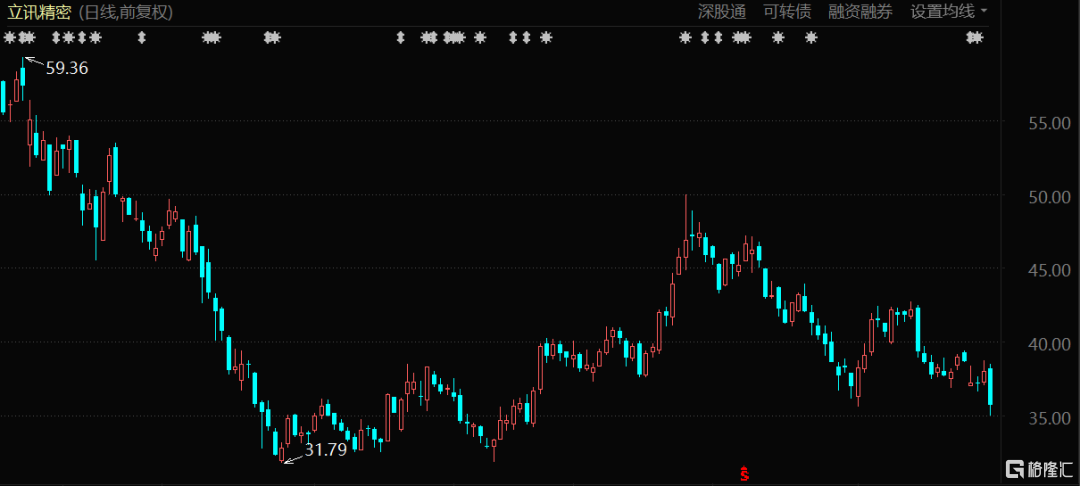The width and height of the screenshot is (1080, 486).
Task: Click the 深股通 label
Action: [722, 12]
